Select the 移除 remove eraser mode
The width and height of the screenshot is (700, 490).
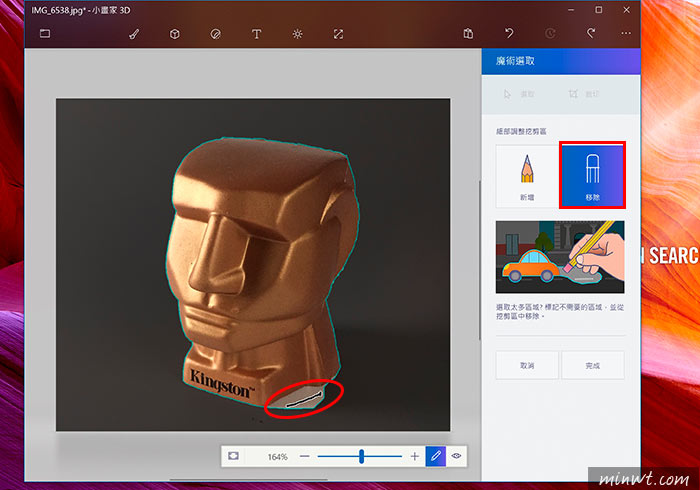[x=592, y=175]
